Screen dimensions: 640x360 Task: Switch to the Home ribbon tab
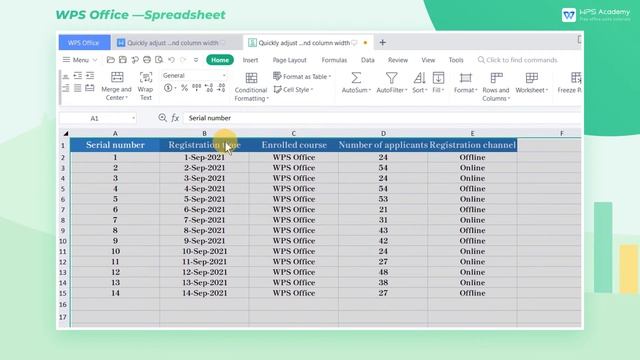[220, 60]
